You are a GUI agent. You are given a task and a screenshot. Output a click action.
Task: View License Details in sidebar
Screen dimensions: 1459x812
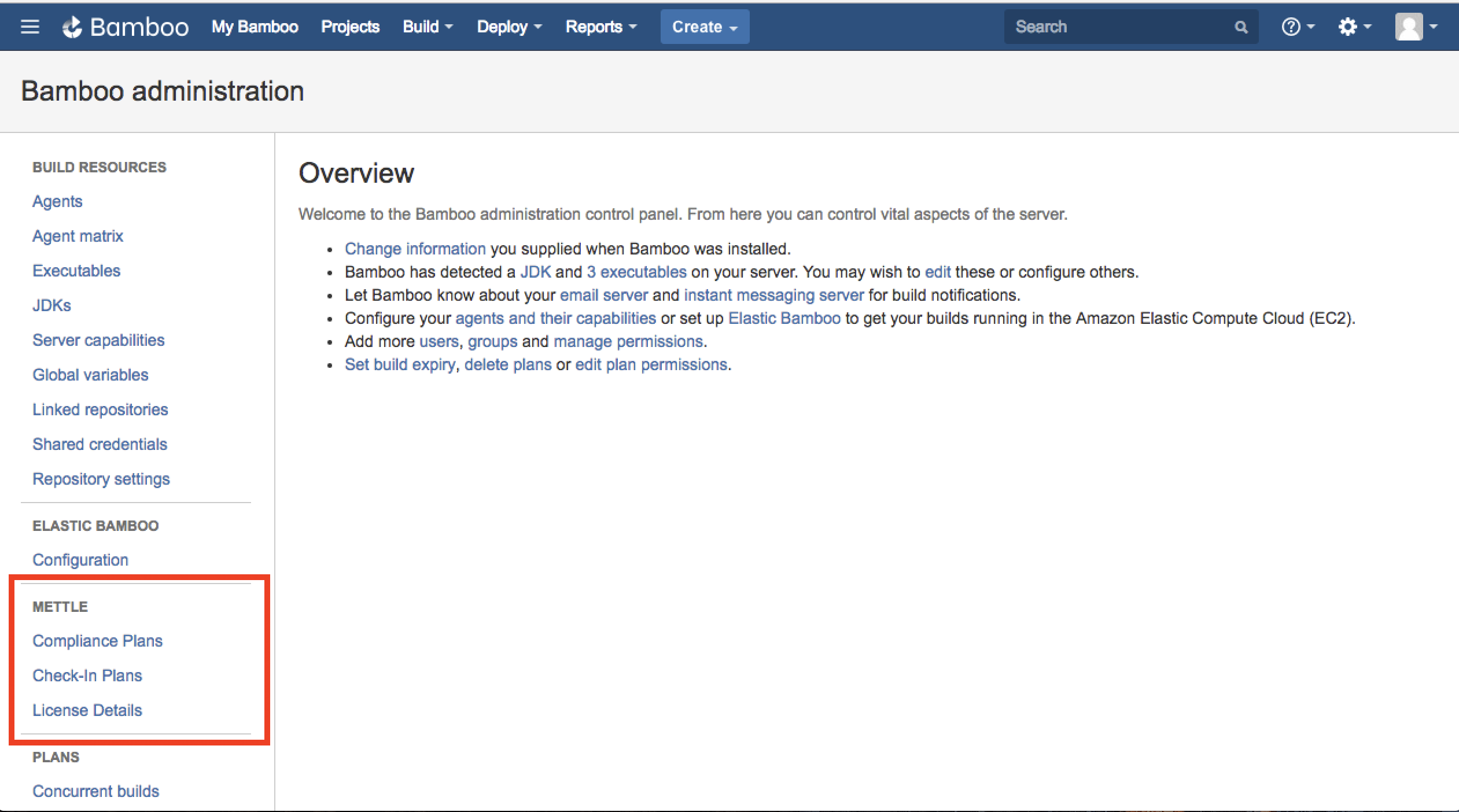click(x=87, y=710)
